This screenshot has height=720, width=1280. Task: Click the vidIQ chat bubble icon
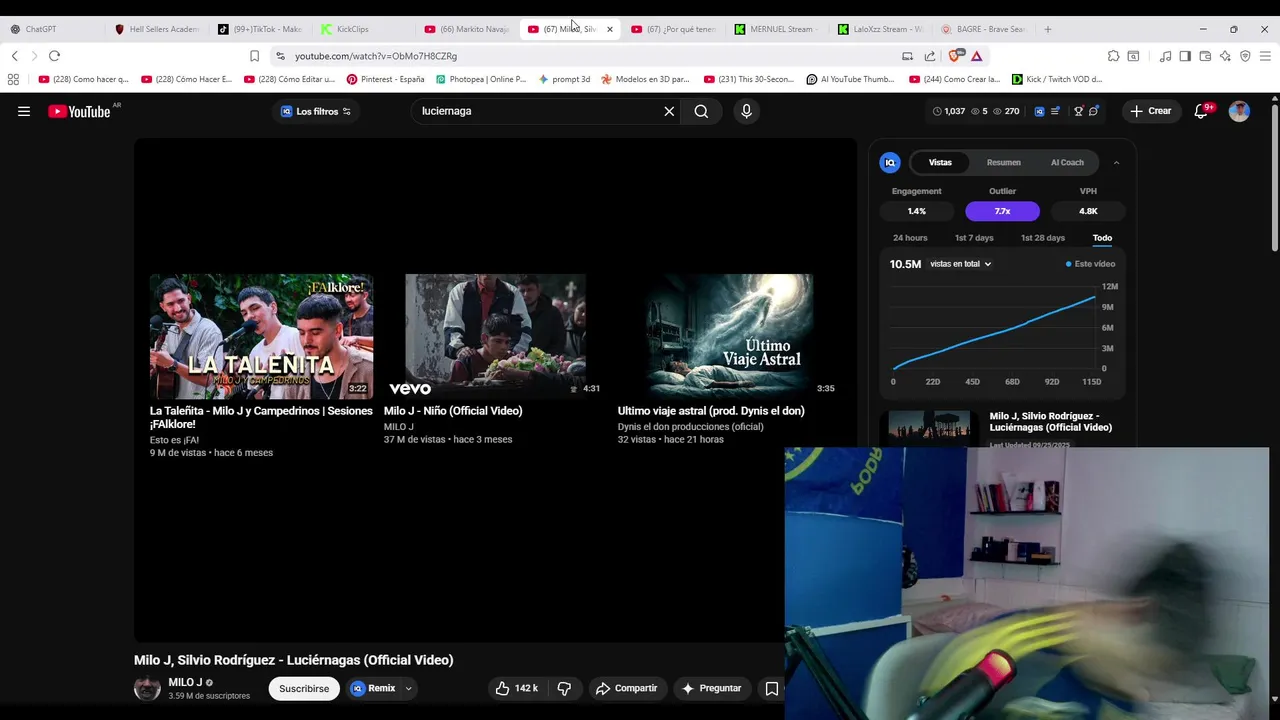(x=1094, y=111)
